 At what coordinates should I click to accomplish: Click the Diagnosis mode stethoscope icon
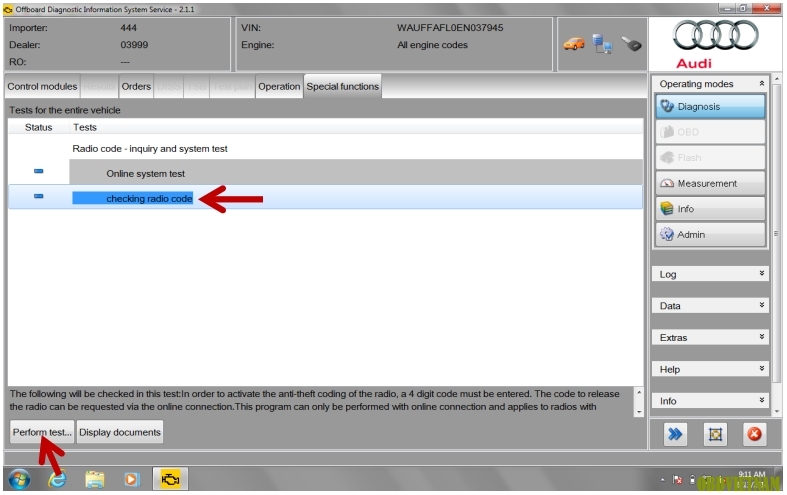[667, 106]
